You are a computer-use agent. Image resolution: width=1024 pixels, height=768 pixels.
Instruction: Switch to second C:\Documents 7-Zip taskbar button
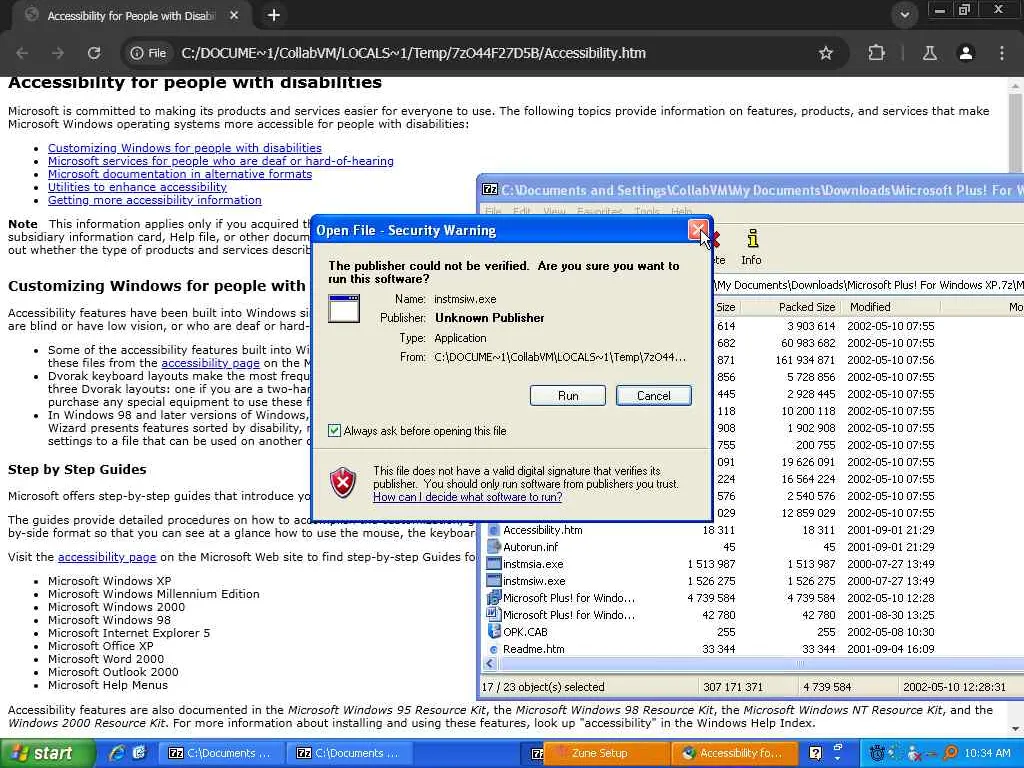click(349, 754)
